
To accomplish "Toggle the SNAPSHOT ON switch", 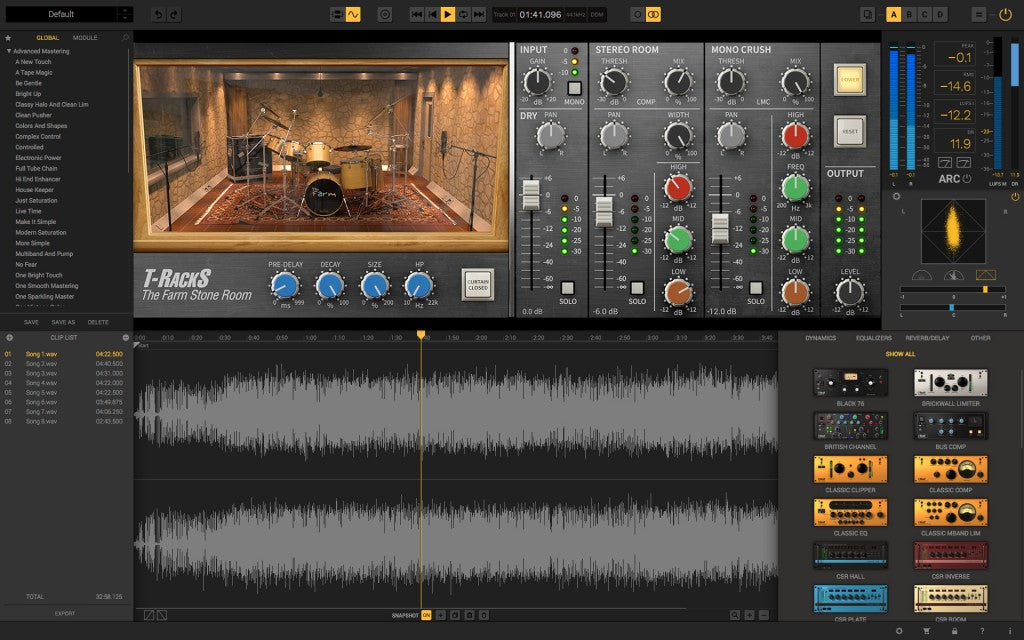I will (425, 615).
